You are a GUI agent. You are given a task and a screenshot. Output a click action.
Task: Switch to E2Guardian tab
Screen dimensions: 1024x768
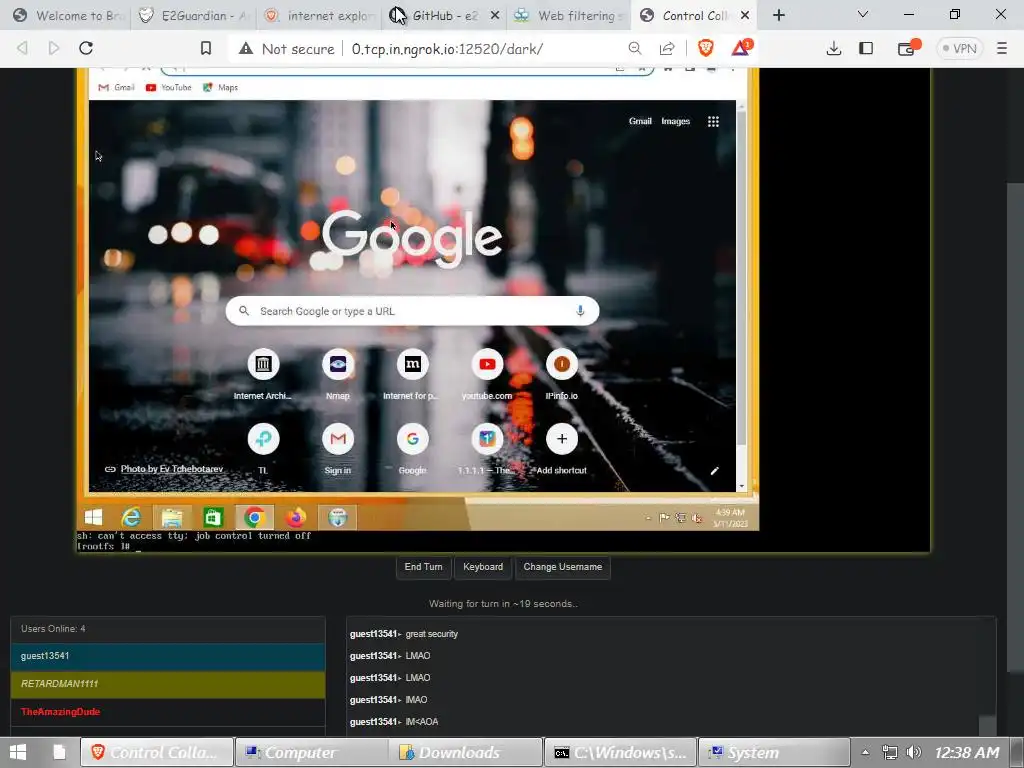tap(194, 15)
